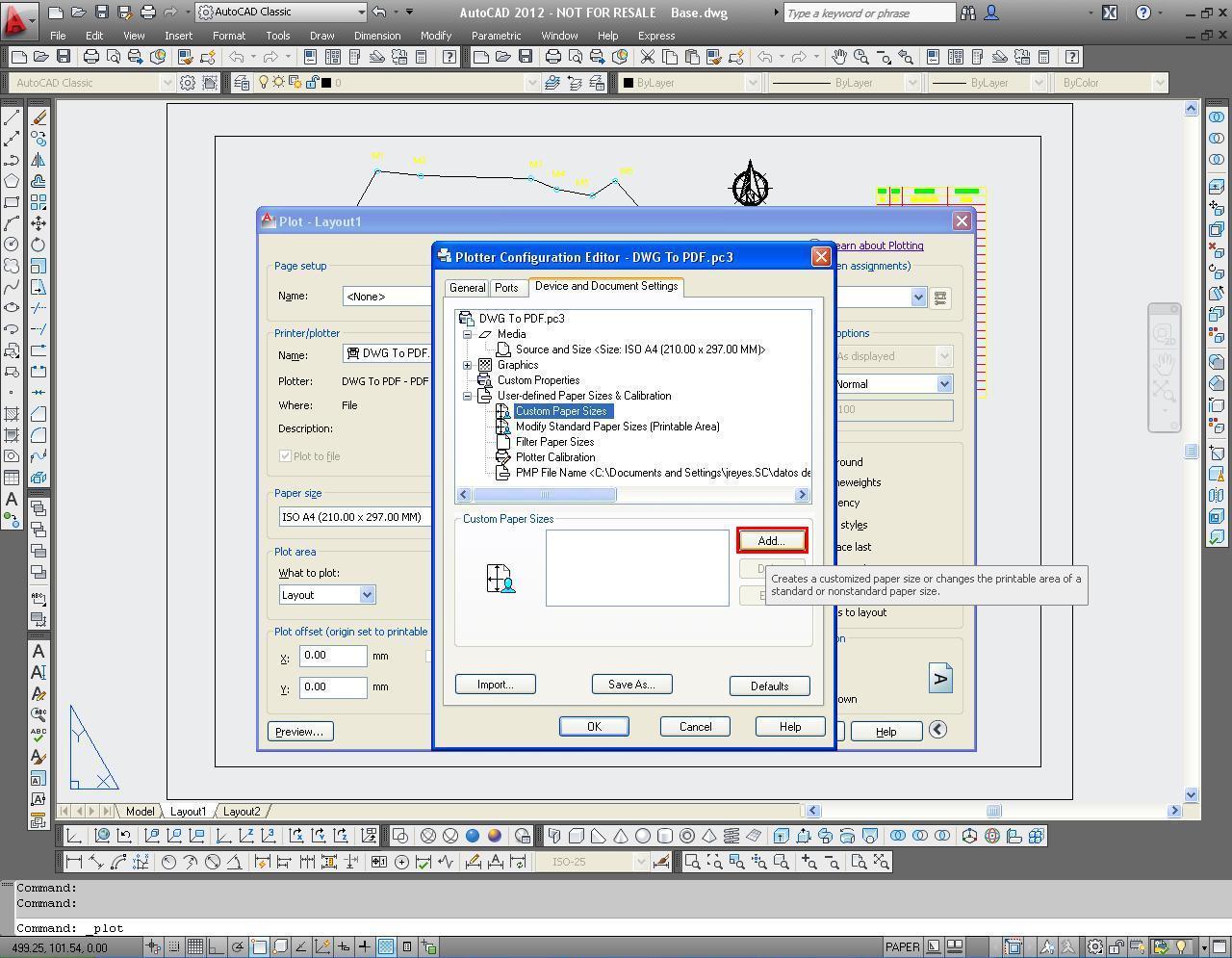Open the File menu

point(58,36)
